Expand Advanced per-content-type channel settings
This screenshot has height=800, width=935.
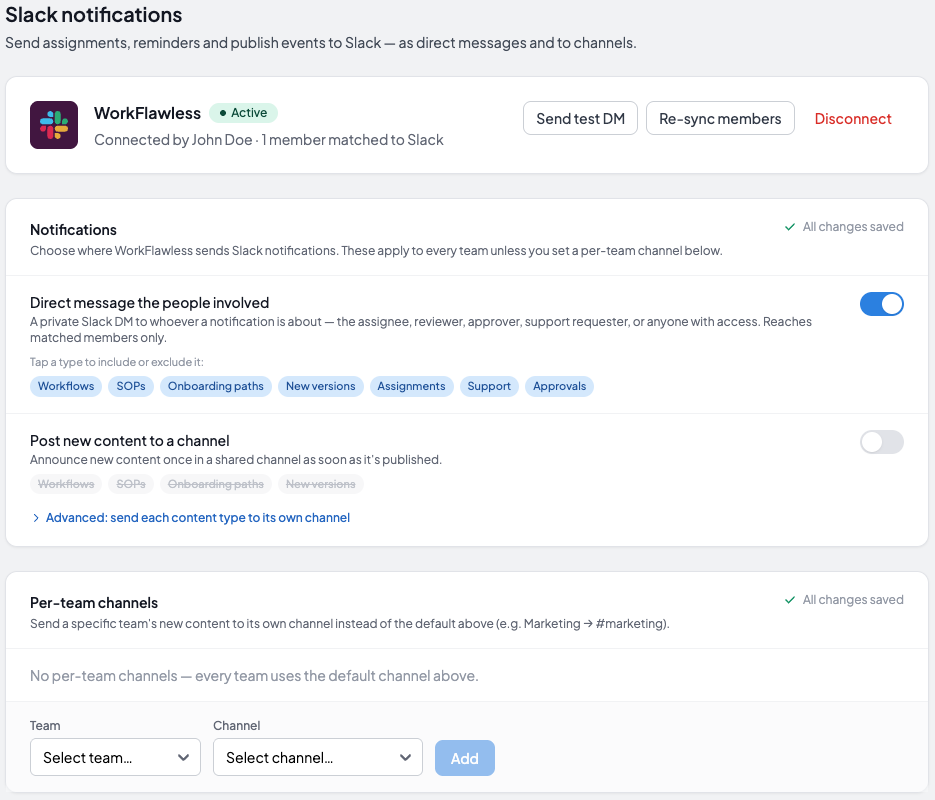click(191, 517)
